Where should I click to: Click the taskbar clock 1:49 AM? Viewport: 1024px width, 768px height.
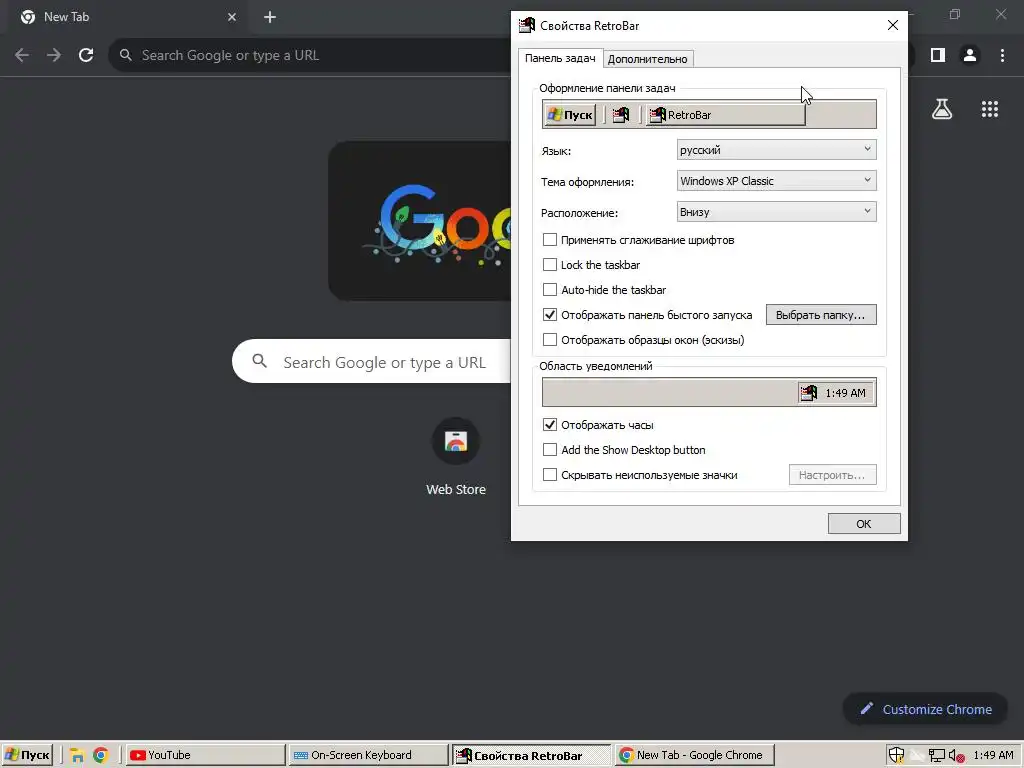tap(993, 756)
